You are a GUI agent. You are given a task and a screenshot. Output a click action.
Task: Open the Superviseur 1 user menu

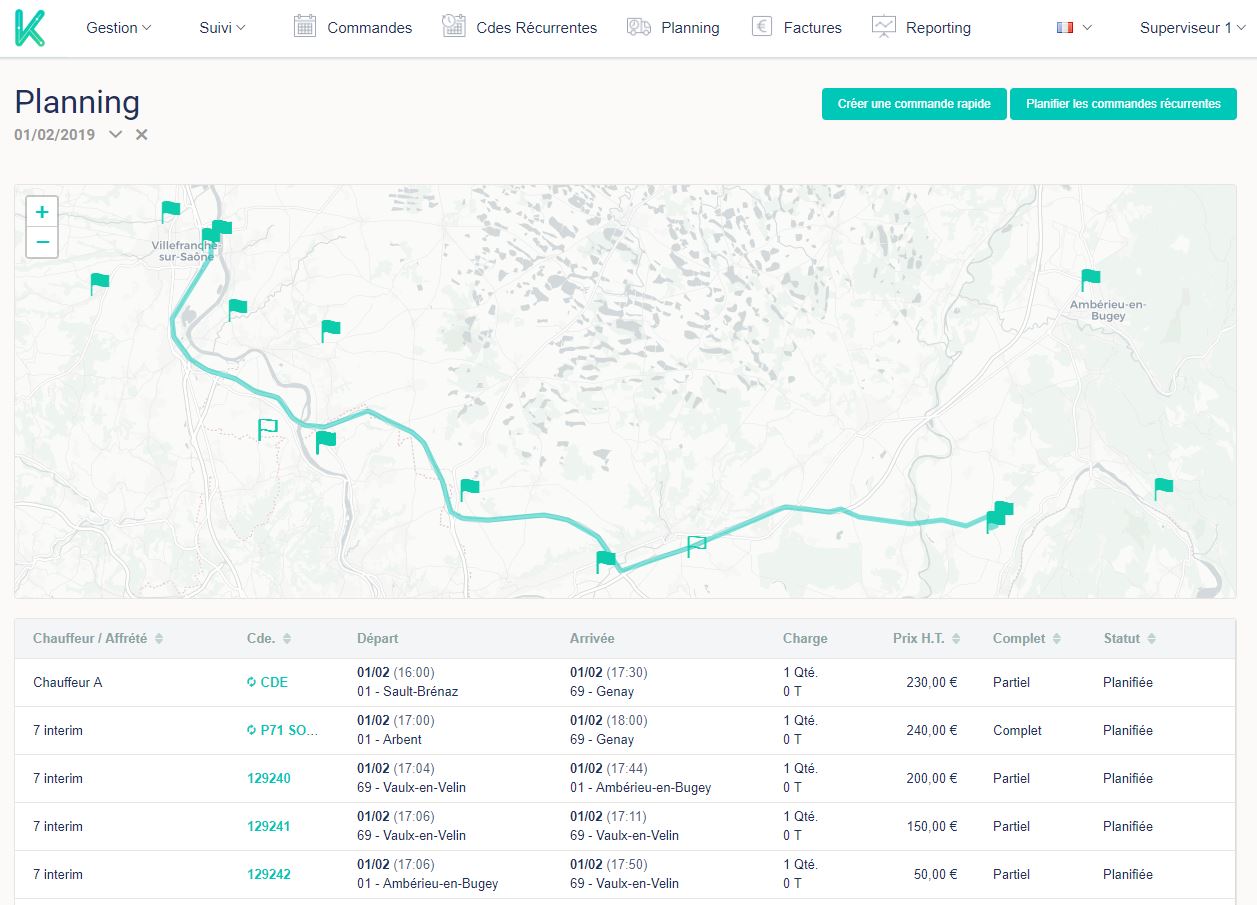pyautogui.click(x=1193, y=28)
